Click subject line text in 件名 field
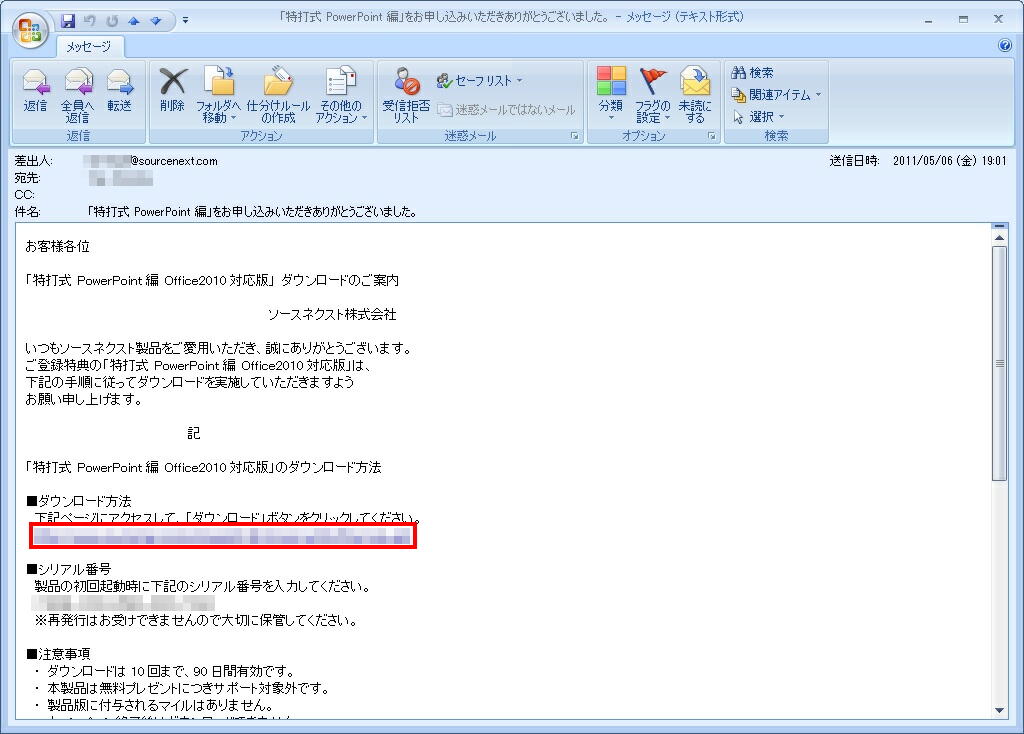This screenshot has width=1024, height=734. pos(252,212)
